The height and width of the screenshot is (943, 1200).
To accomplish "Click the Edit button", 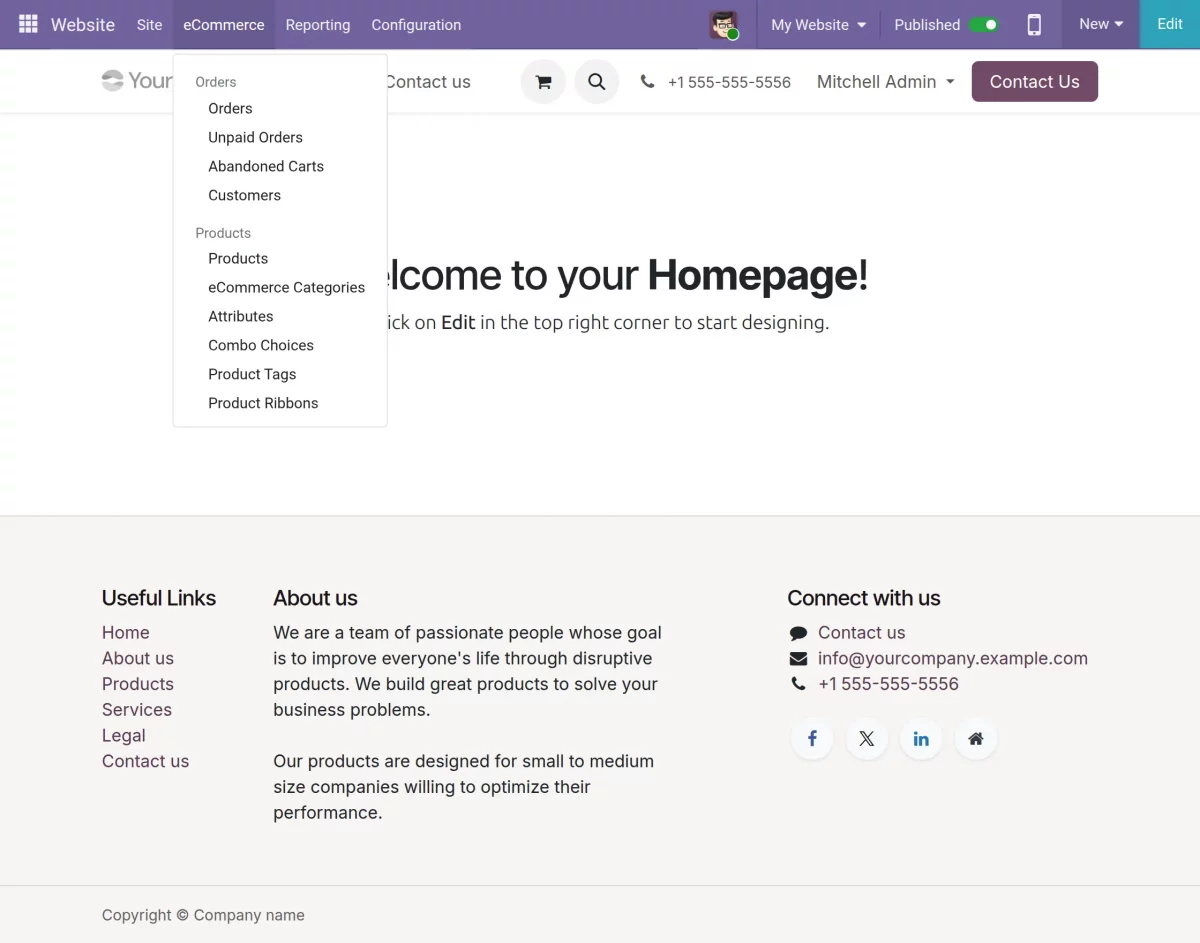I will pyautogui.click(x=1170, y=24).
